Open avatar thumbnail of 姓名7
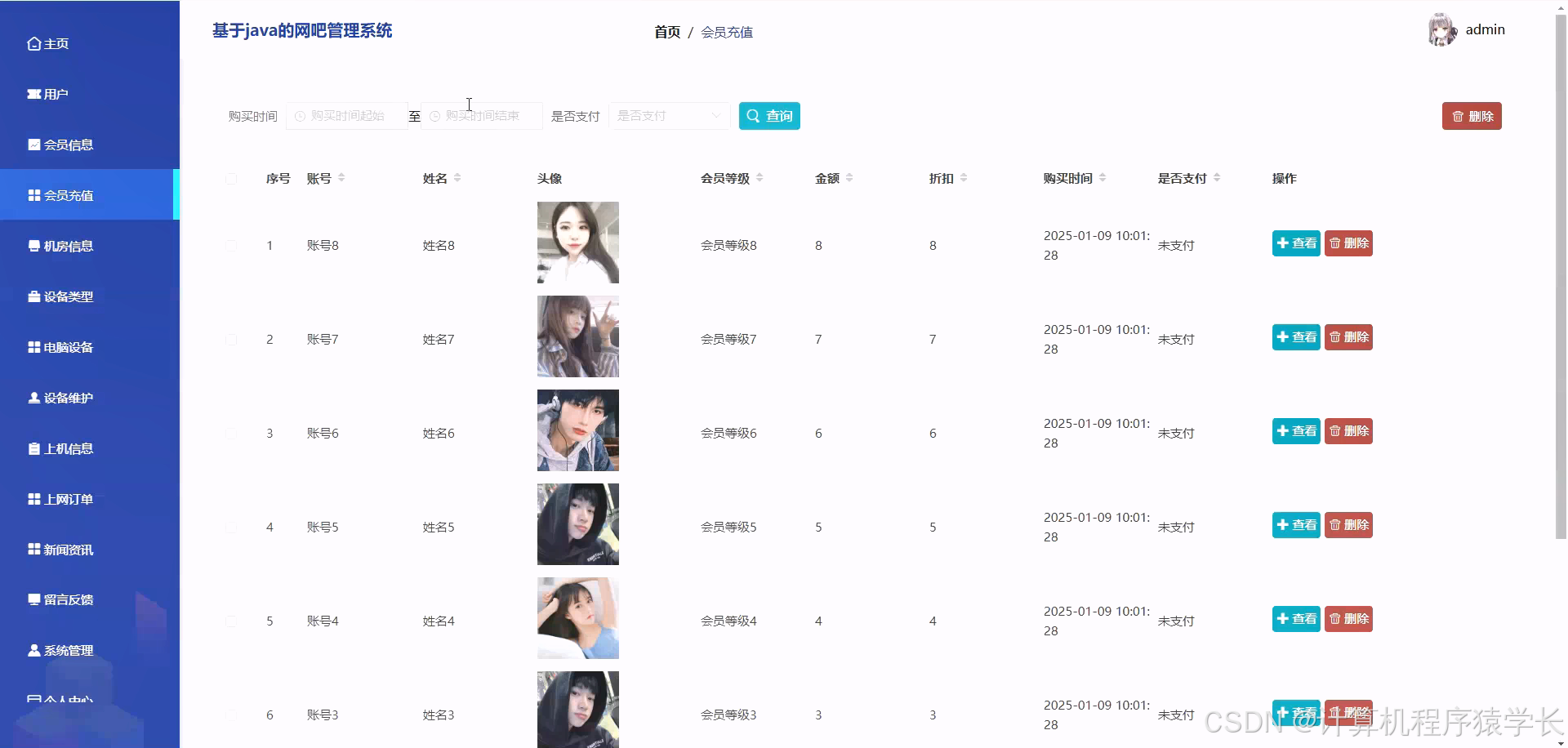This screenshot has height=748, width=1568. click(578, 336)
